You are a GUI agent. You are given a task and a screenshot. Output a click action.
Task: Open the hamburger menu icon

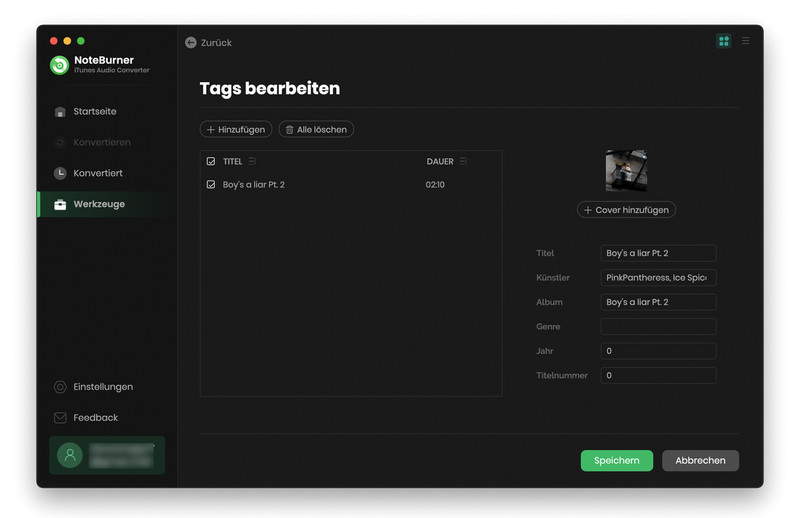745,40
